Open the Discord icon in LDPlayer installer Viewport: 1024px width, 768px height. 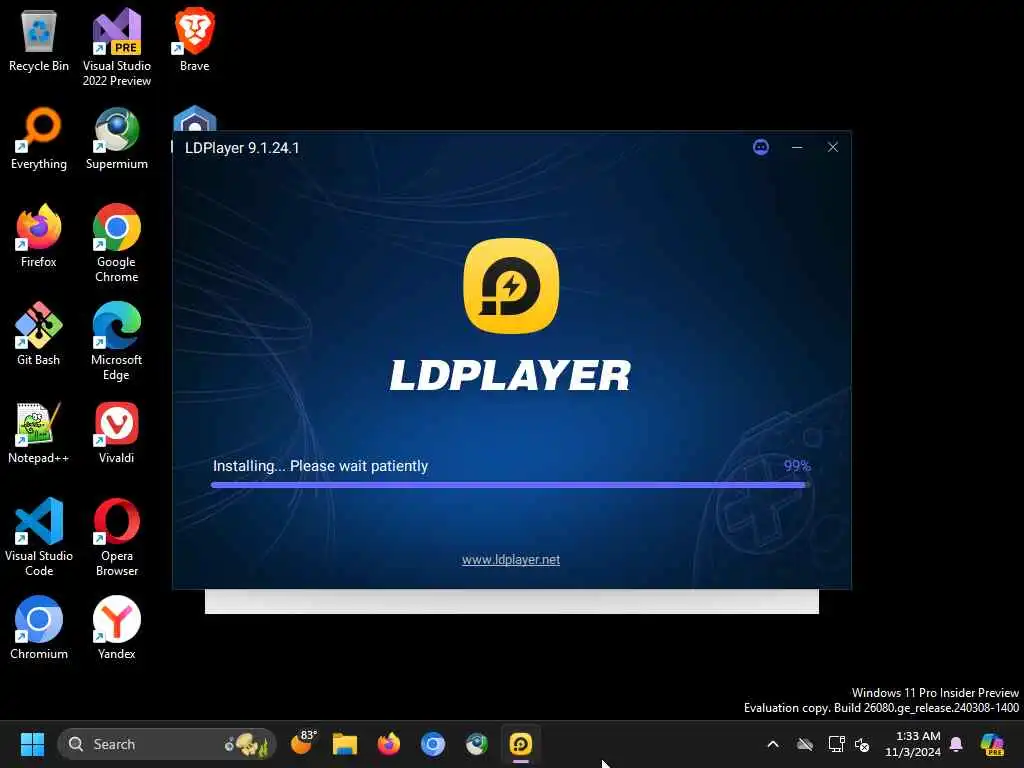coord(761,147)
